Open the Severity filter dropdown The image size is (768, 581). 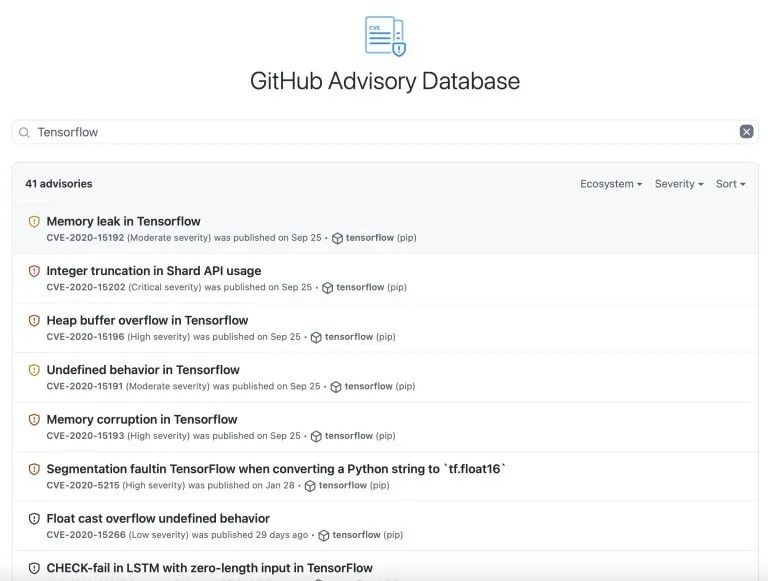tap(679, 184)
